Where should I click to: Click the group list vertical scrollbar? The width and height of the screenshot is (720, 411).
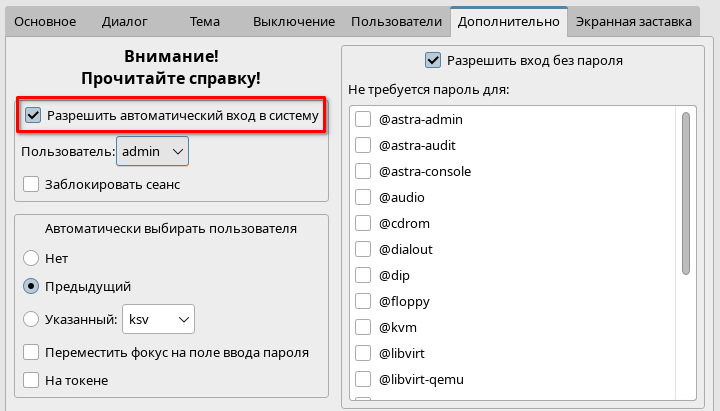(x=686, y=192)
